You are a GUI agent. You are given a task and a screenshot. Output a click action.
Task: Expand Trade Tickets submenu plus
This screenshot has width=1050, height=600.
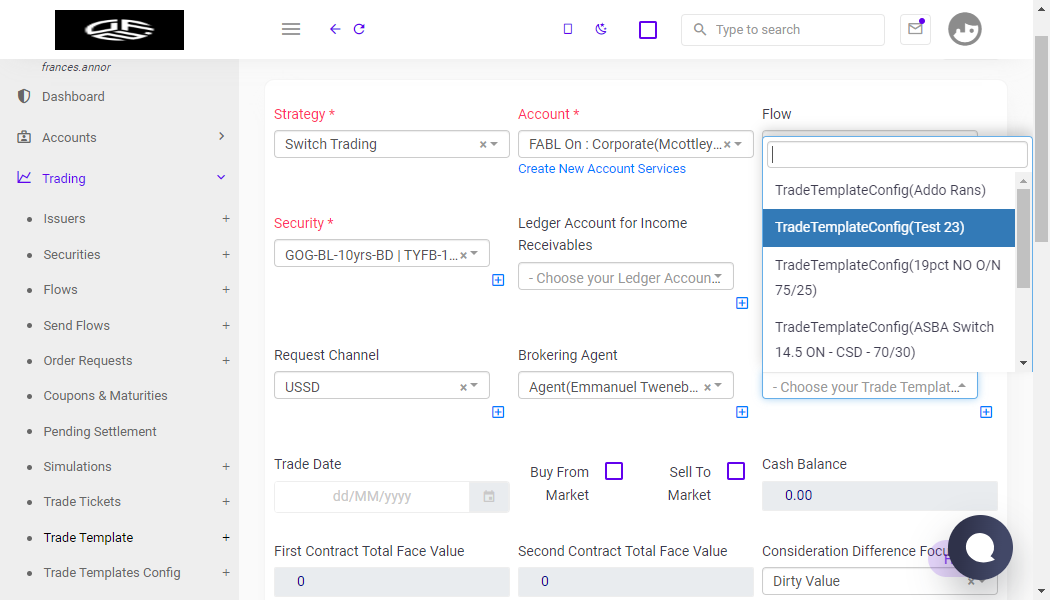pos(226,502)
